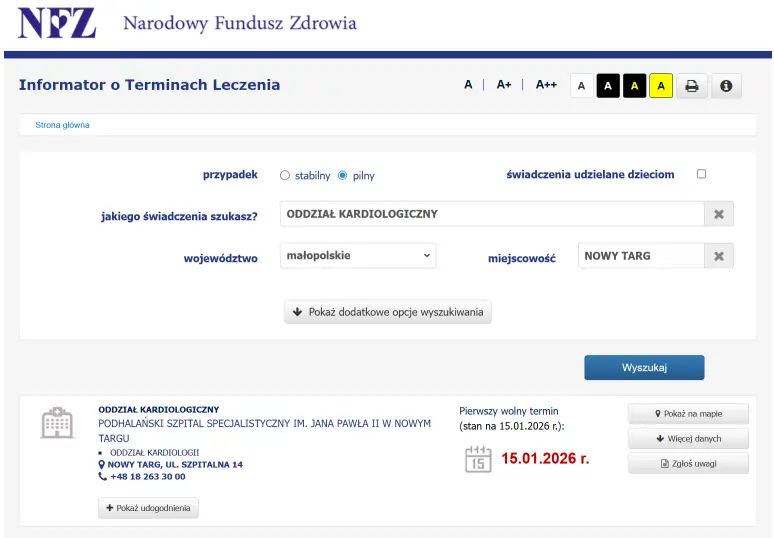The width and height of the screenshot is (774, 538).
Task: Go to Strona główna breadcrumb
Action: pyautogui.click(x=62, y=125)
